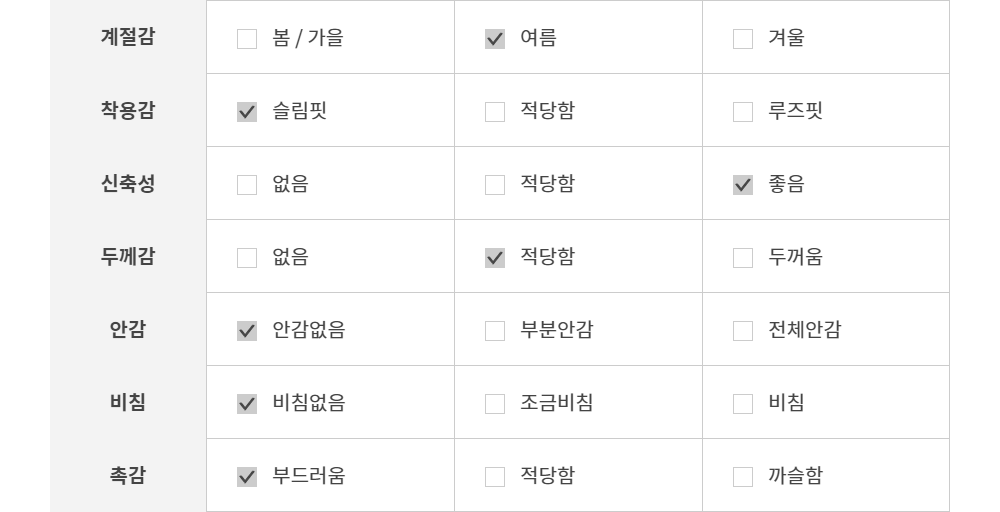
Task: Click the 촉감 row header label
Action: [x=128, y=475]
